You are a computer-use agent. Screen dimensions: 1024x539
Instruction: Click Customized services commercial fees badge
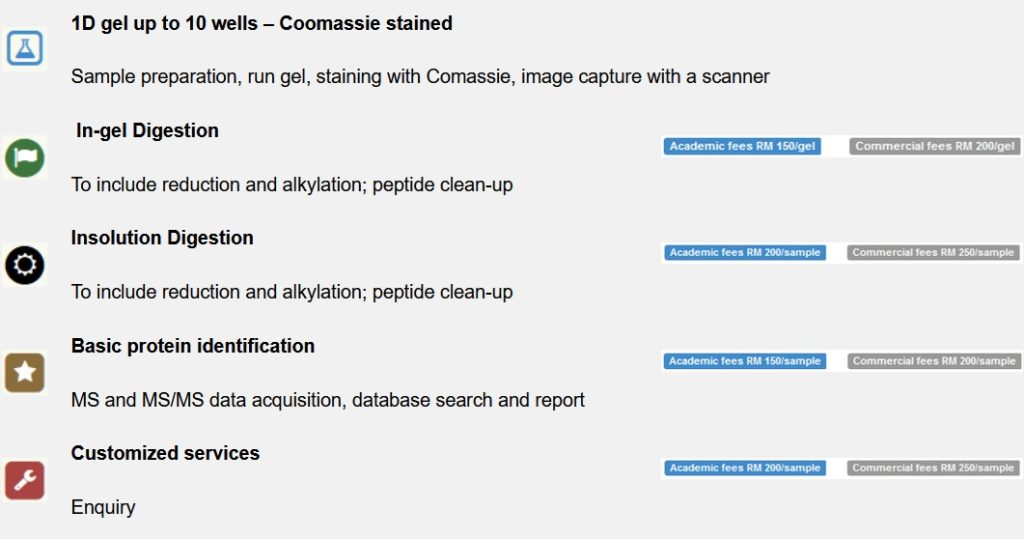coord(933,468)
